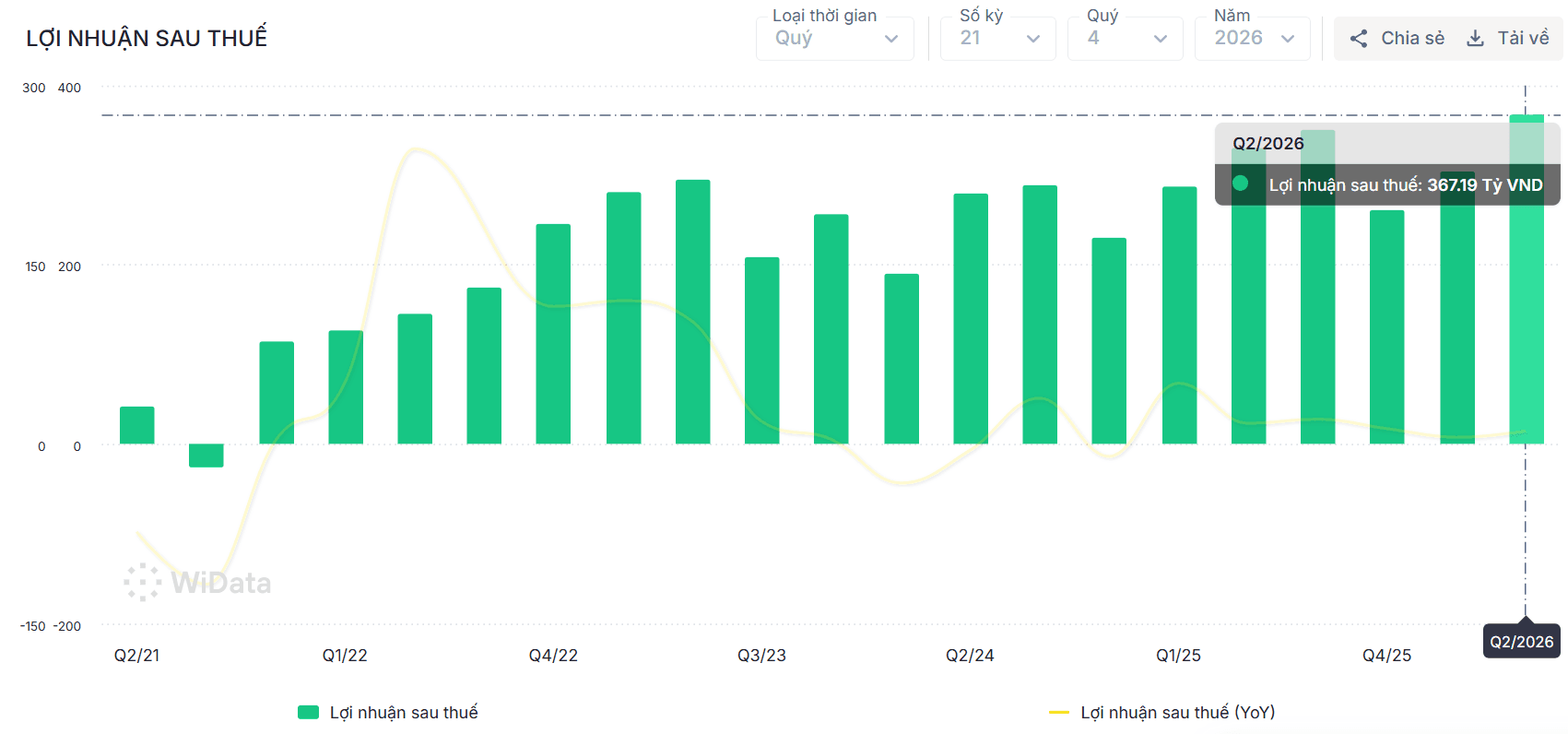This screenshot has width=1568, height=734.
Task: Click yellow legend line for YoY series
Action: (x=1059, y=713)
